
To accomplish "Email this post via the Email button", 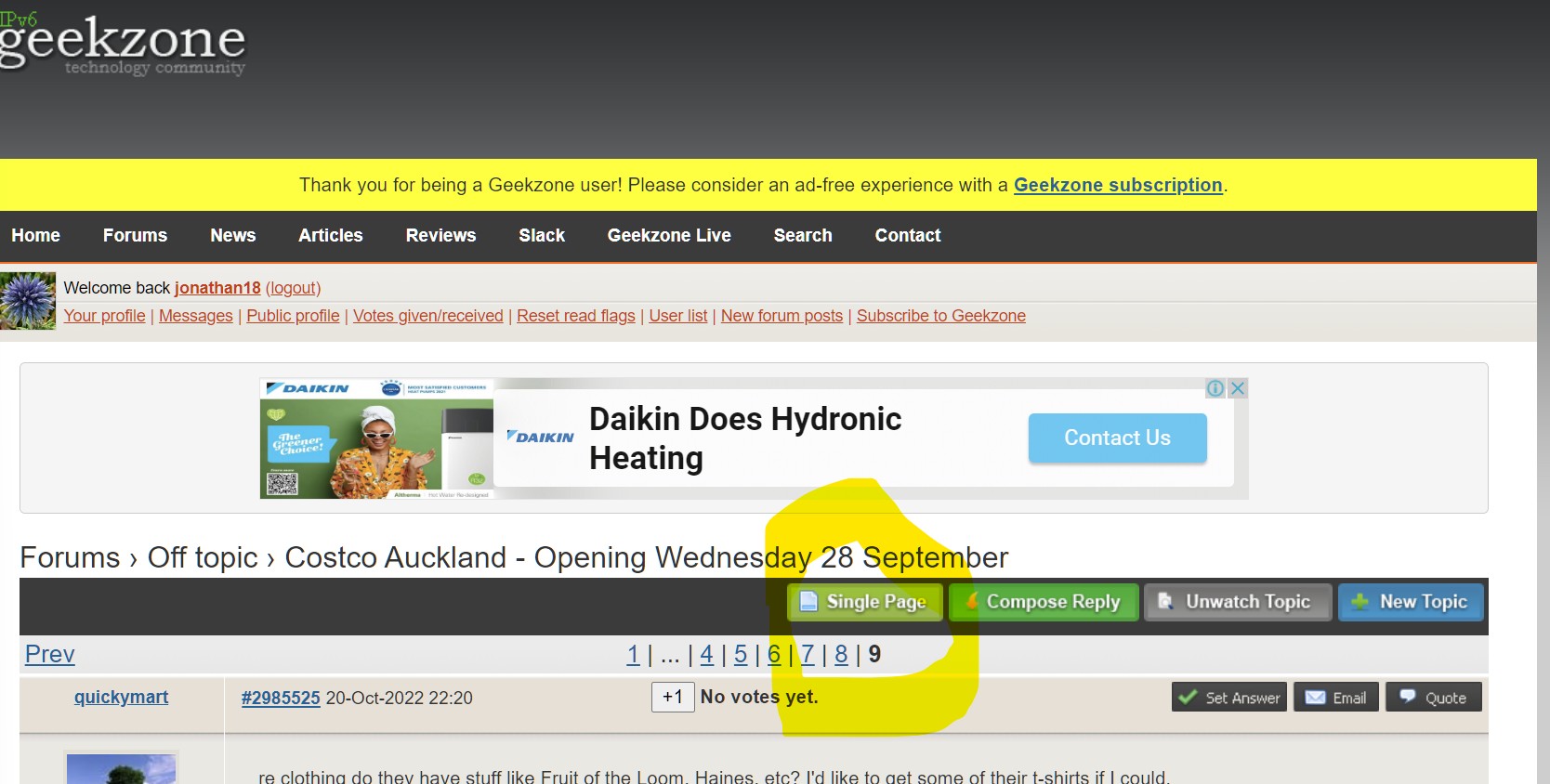I will coord(1336,697).
